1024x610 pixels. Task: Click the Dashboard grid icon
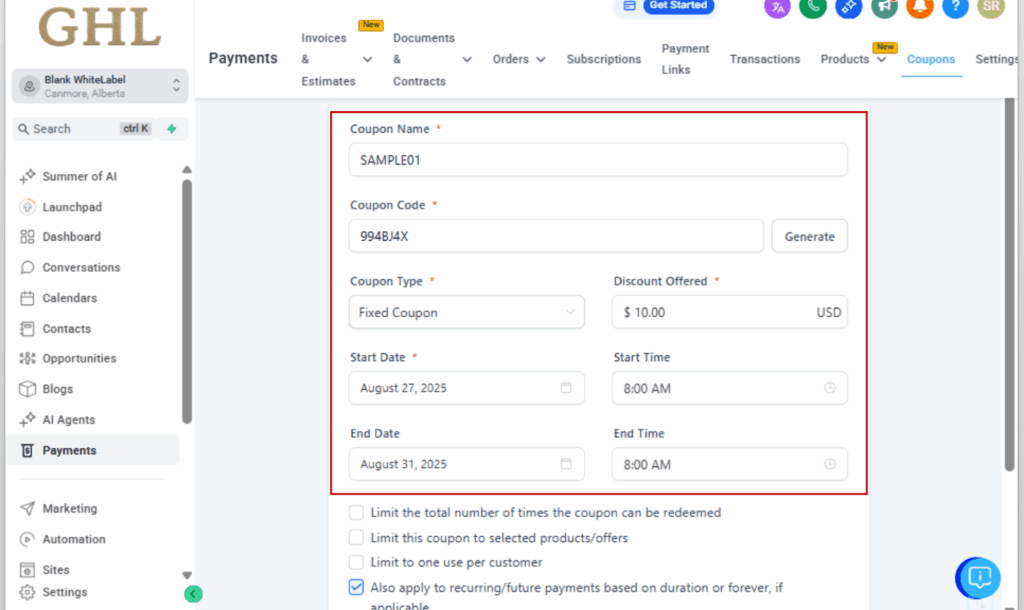(27, 237)
